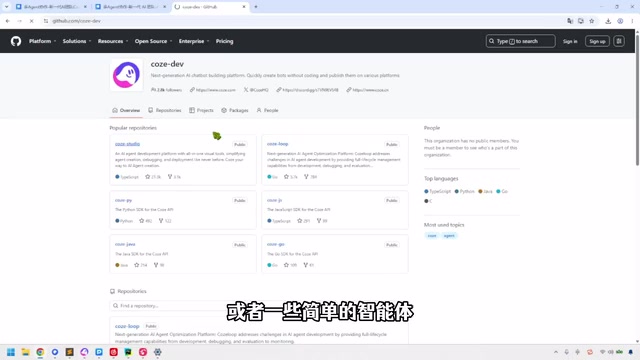View forks of the coze-studio repository

tap(174, 177)
